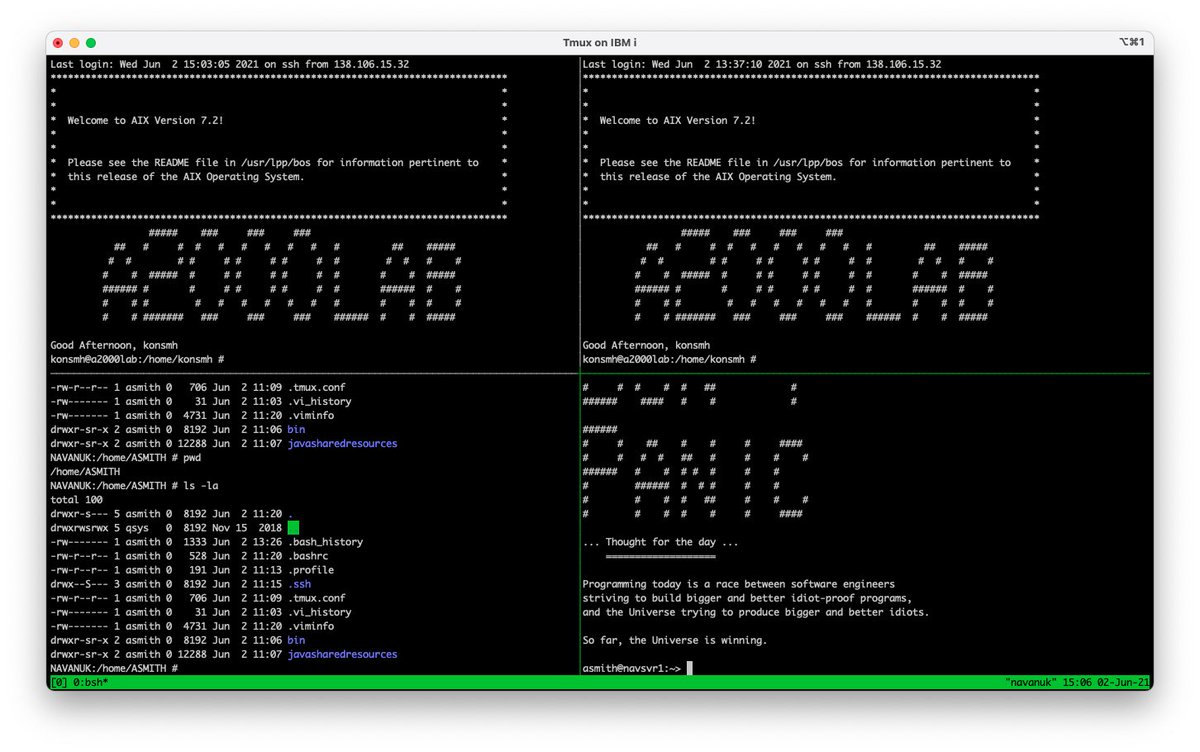This screenshot has height=752, width=1200.
Task: Click the blue .ssh directory name
Action: pyautogui.click(x=299, y=583)
